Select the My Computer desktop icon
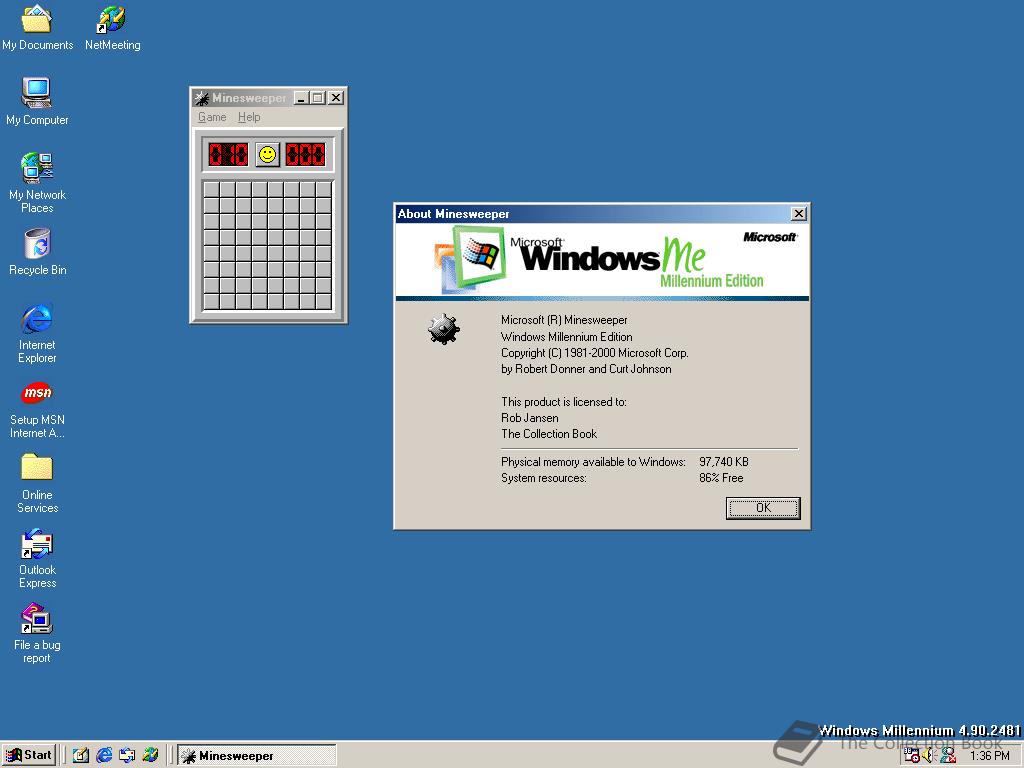Screen dimensions: 1024x768 point(37,101)
